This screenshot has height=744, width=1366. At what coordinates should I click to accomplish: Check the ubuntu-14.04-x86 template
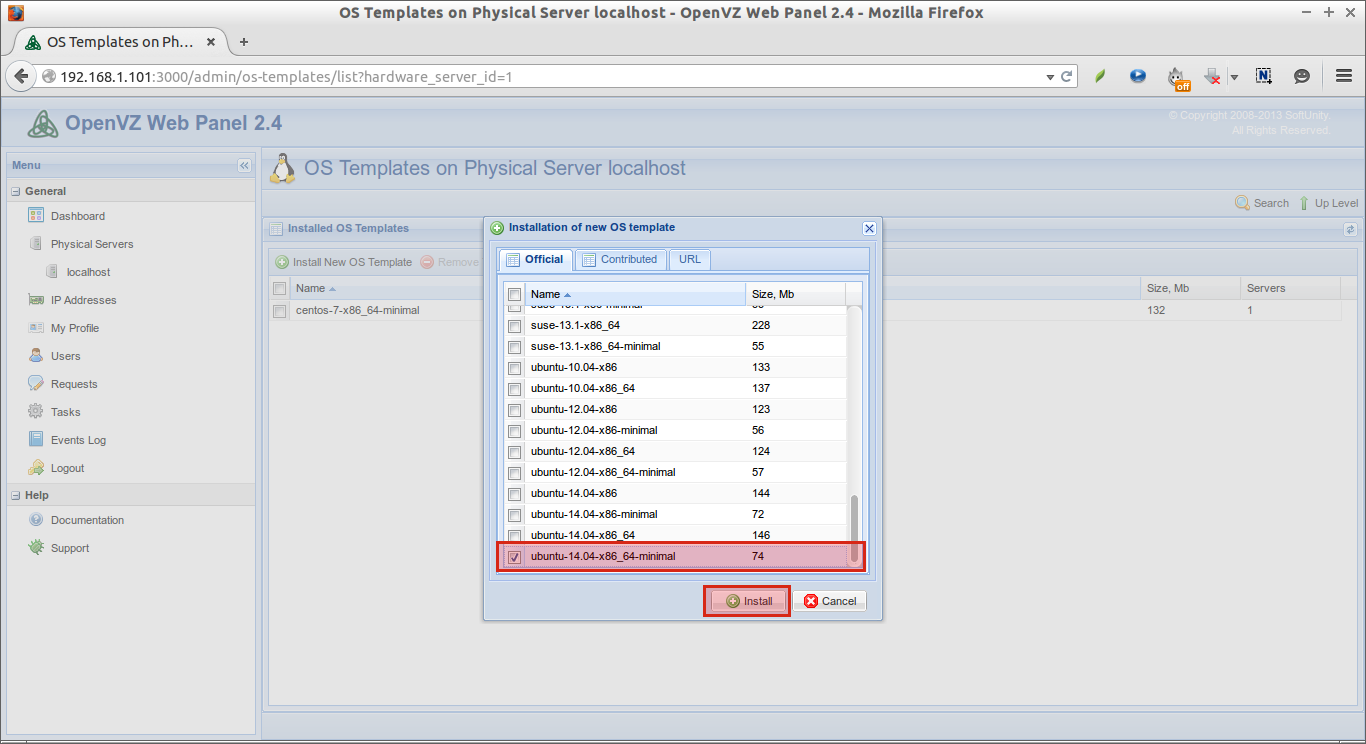[514, 494]
